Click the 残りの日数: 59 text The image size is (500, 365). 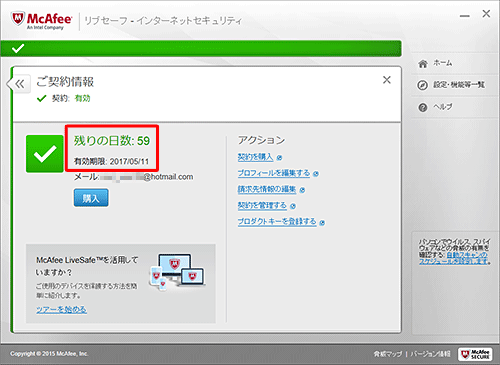point(112,141)
